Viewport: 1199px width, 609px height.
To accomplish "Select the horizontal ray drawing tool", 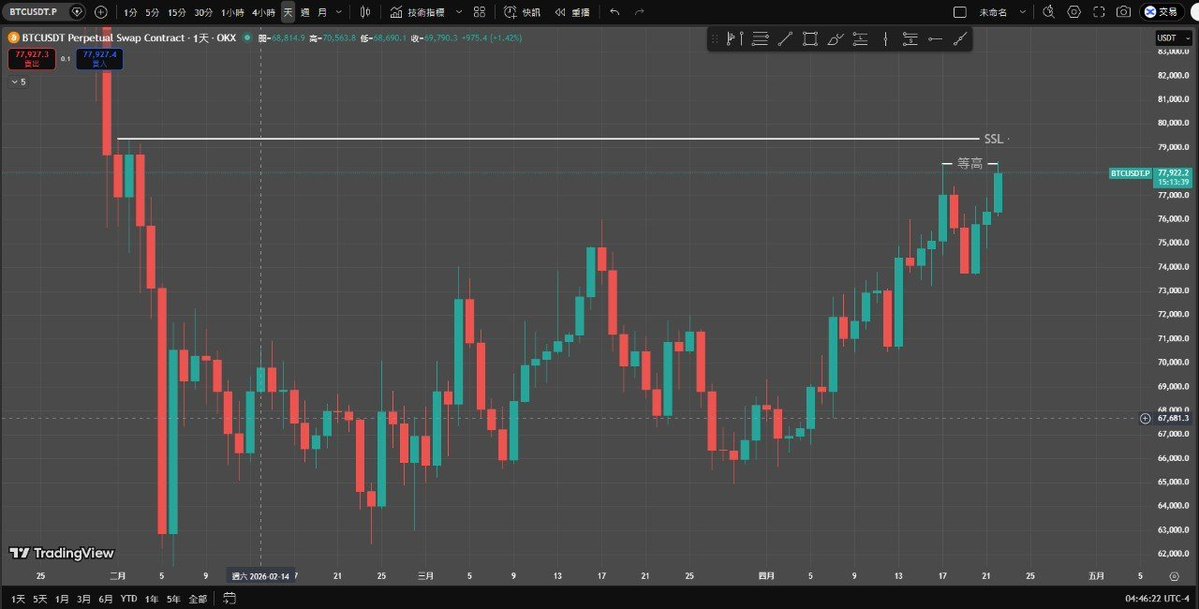I will point(935,39).
